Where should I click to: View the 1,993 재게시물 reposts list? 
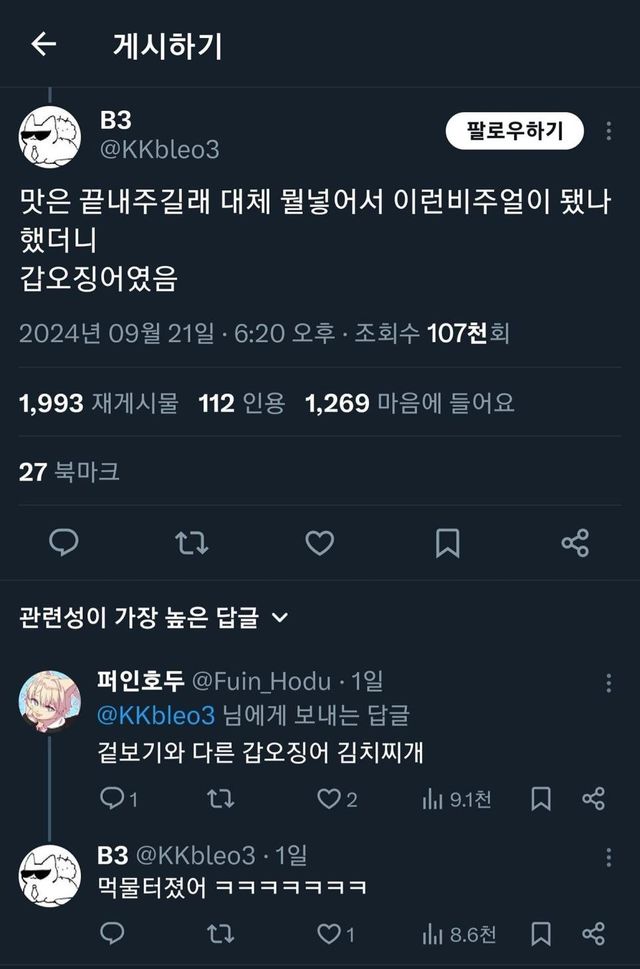click(98, 403)
